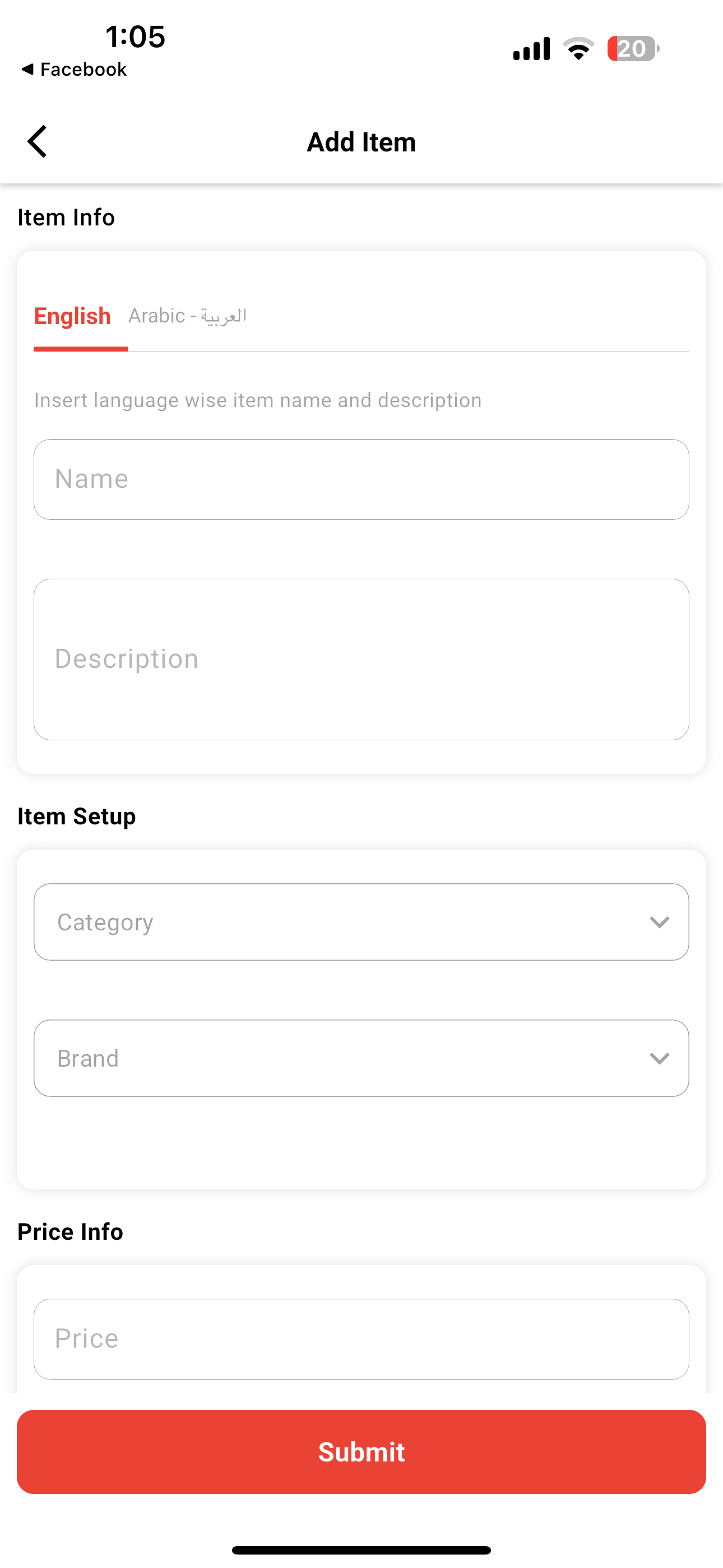Select the English language tab
723x1568 pixels.
72,316
